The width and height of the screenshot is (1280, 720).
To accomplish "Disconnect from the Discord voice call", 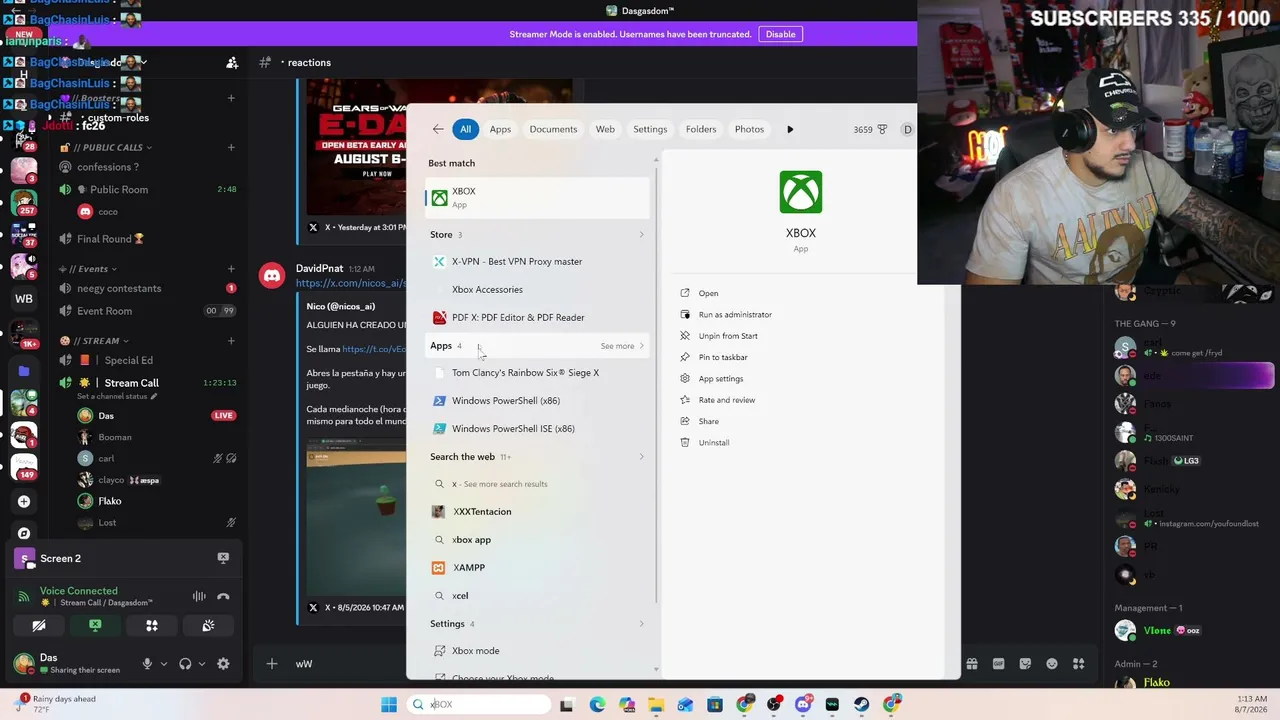I will click(x=223, y=597).
